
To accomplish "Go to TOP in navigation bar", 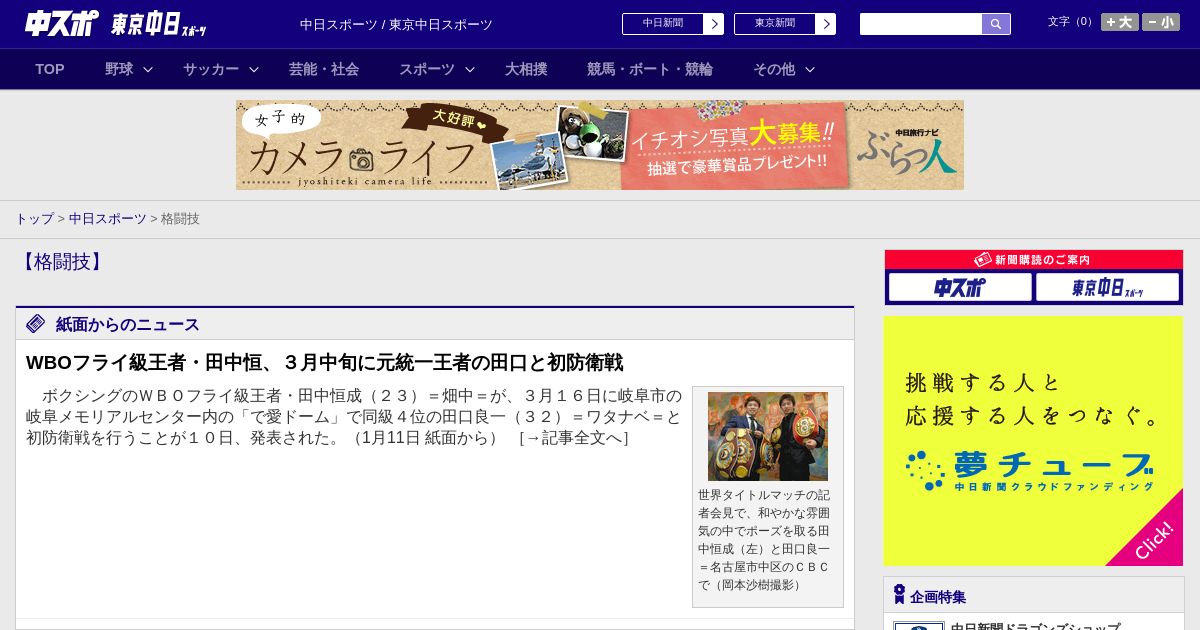I will [50, 69].
